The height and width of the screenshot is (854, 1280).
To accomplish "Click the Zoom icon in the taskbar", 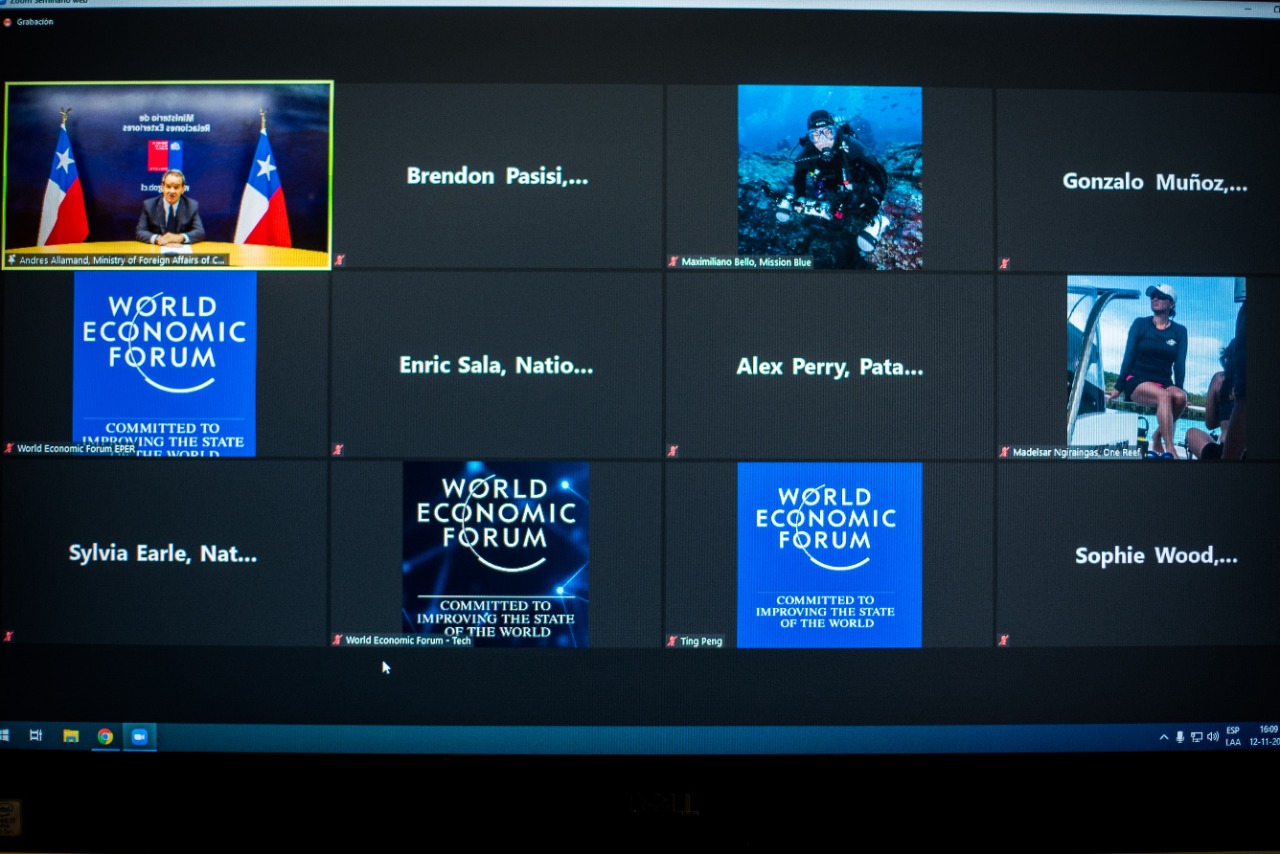I will tap(139, 737).
